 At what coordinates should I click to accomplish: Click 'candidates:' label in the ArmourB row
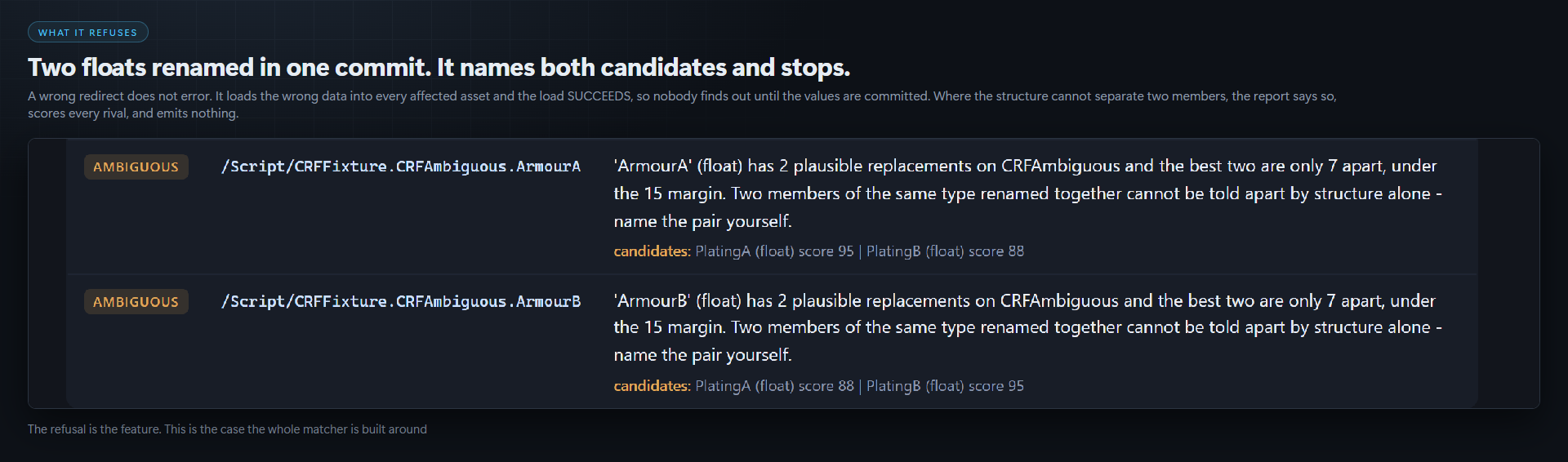tap(652, 386)
